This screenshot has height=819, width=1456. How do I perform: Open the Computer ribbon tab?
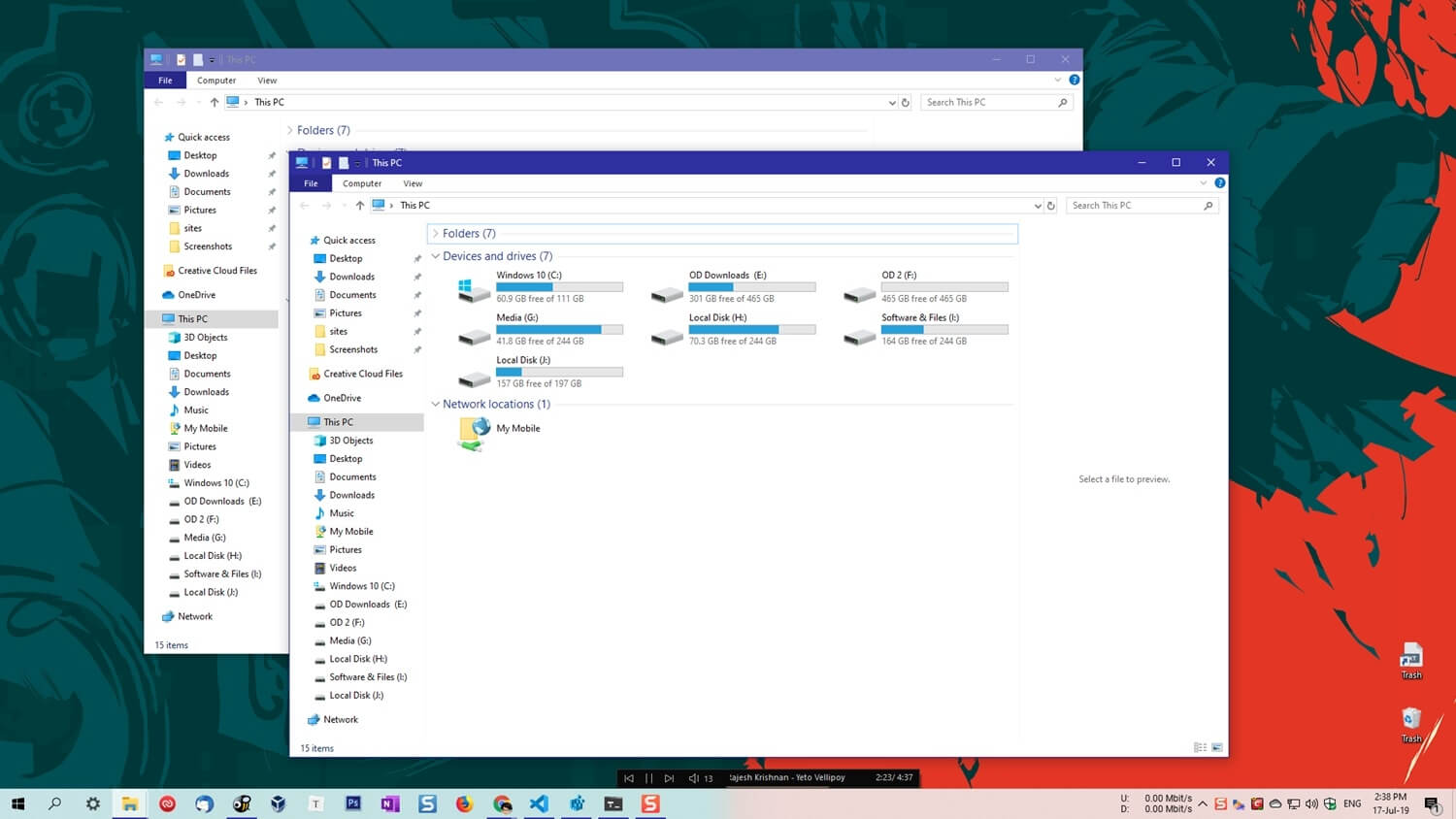tap(361, 183)
